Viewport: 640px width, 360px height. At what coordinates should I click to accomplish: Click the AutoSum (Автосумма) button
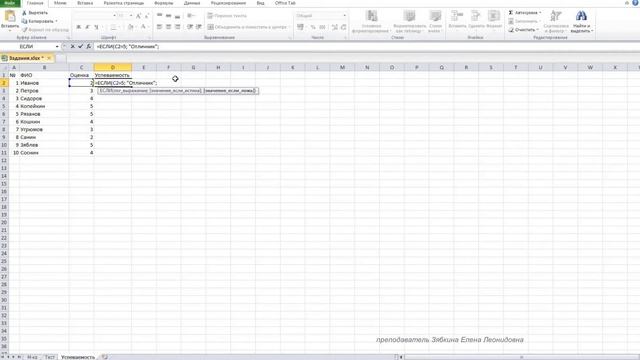[525, 13]
